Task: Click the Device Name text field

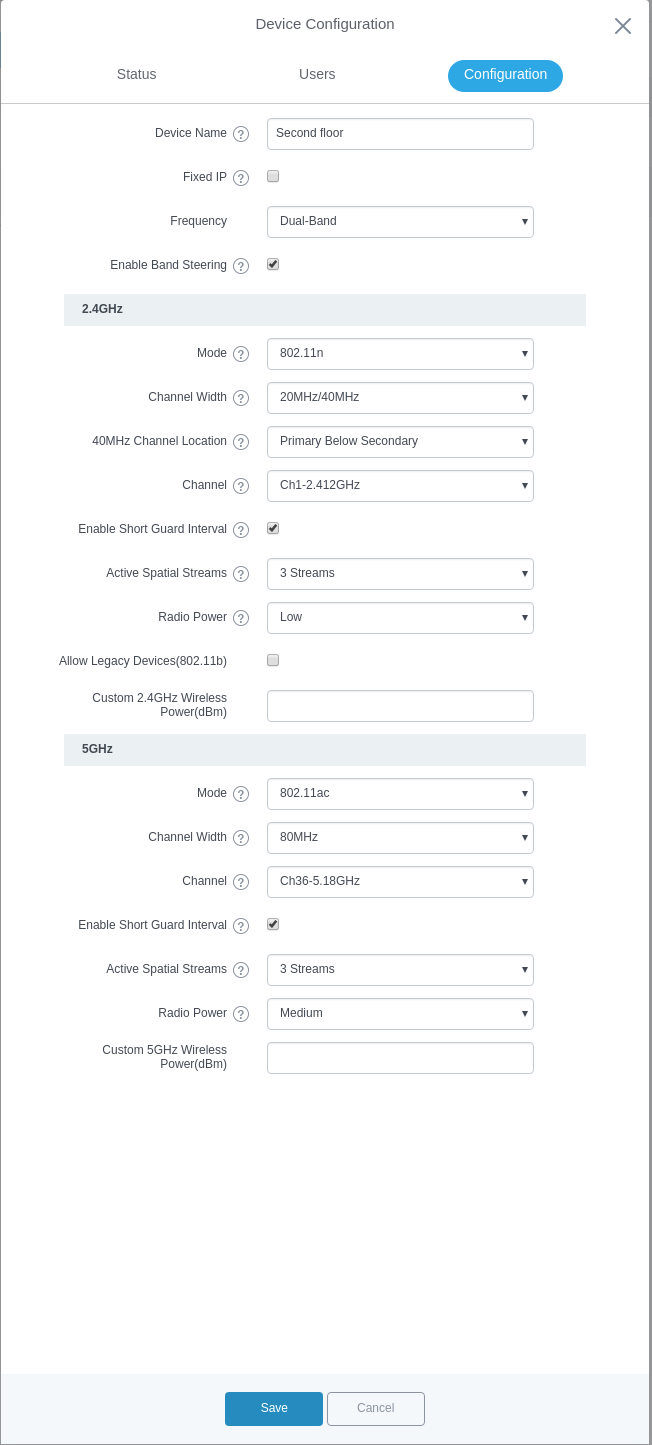Action: pyautogui.click(x=400, y=134)
